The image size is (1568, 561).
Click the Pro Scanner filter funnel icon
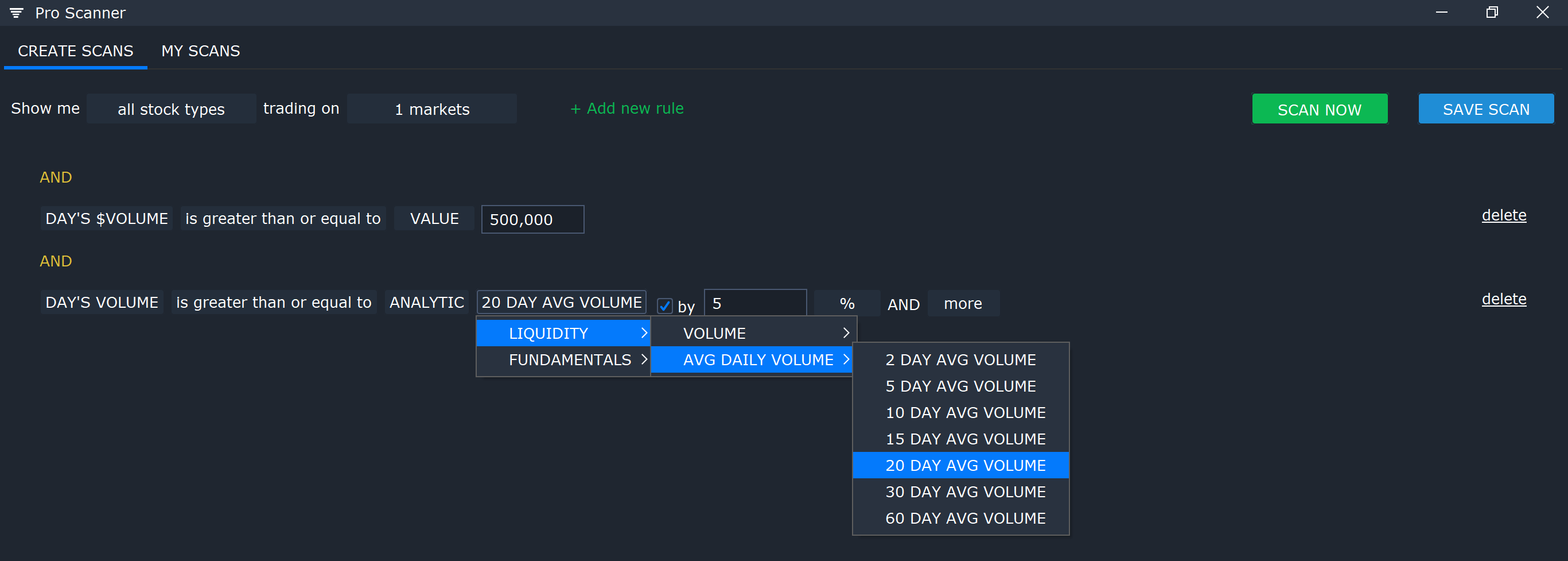pos(16,12)
